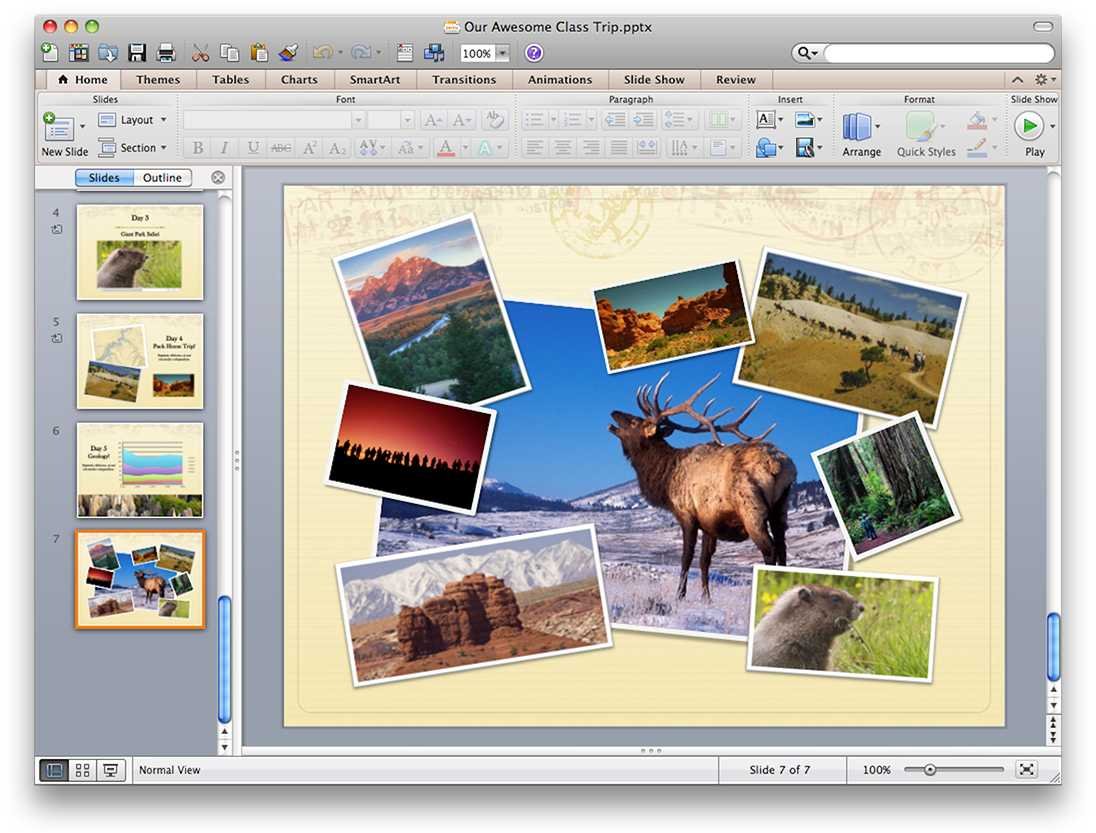1096x833 pixels.
Task: Switch to slide sorter view
Action: (82, 770)
